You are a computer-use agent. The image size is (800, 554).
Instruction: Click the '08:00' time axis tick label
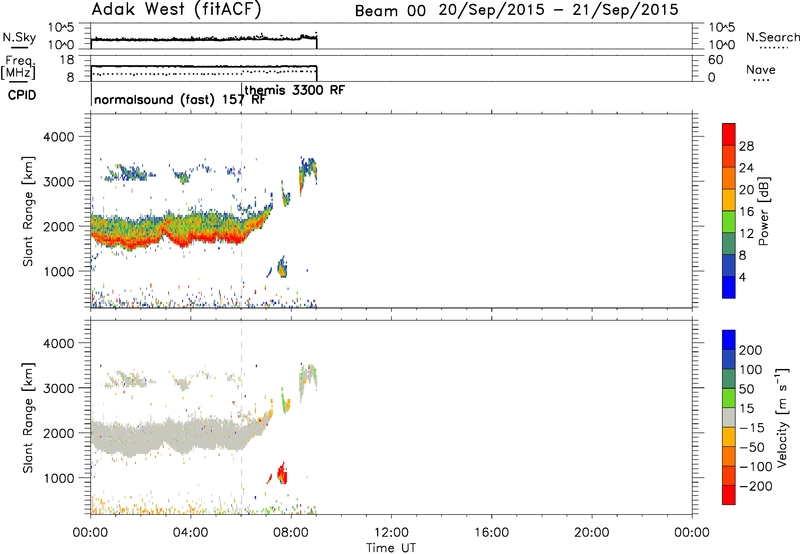pyautogui.click(x=291, y=533)
